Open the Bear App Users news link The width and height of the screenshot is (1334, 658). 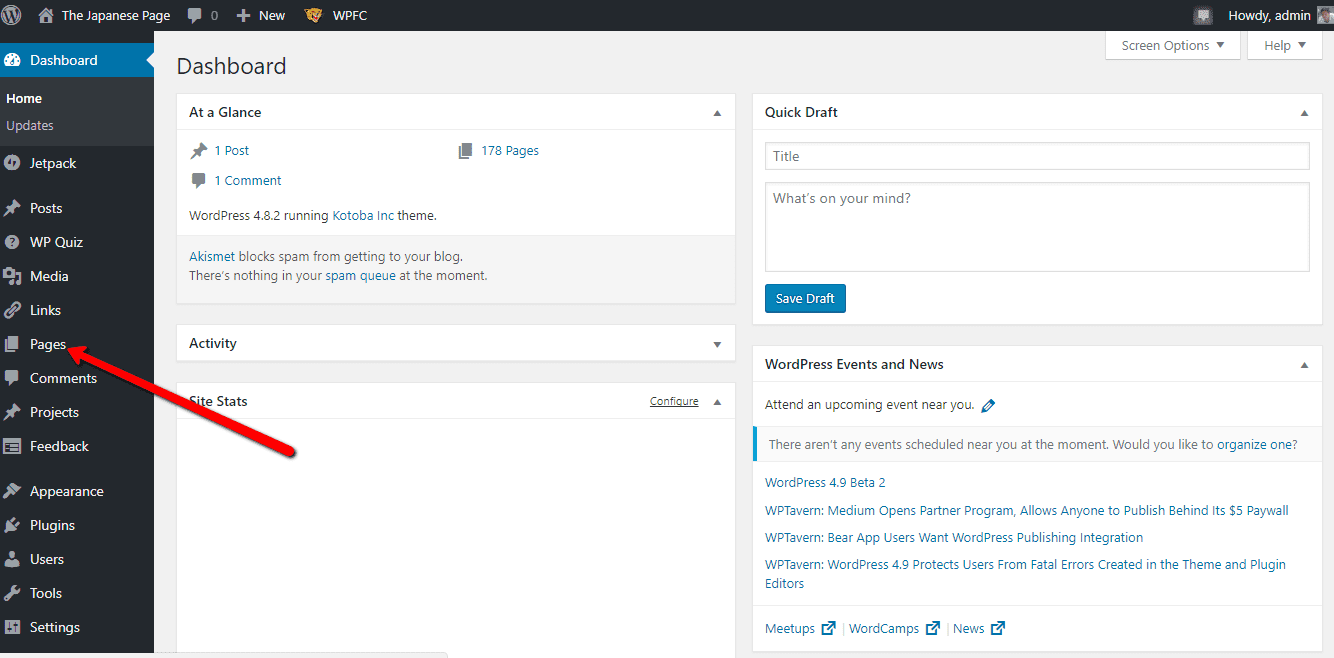954,537
